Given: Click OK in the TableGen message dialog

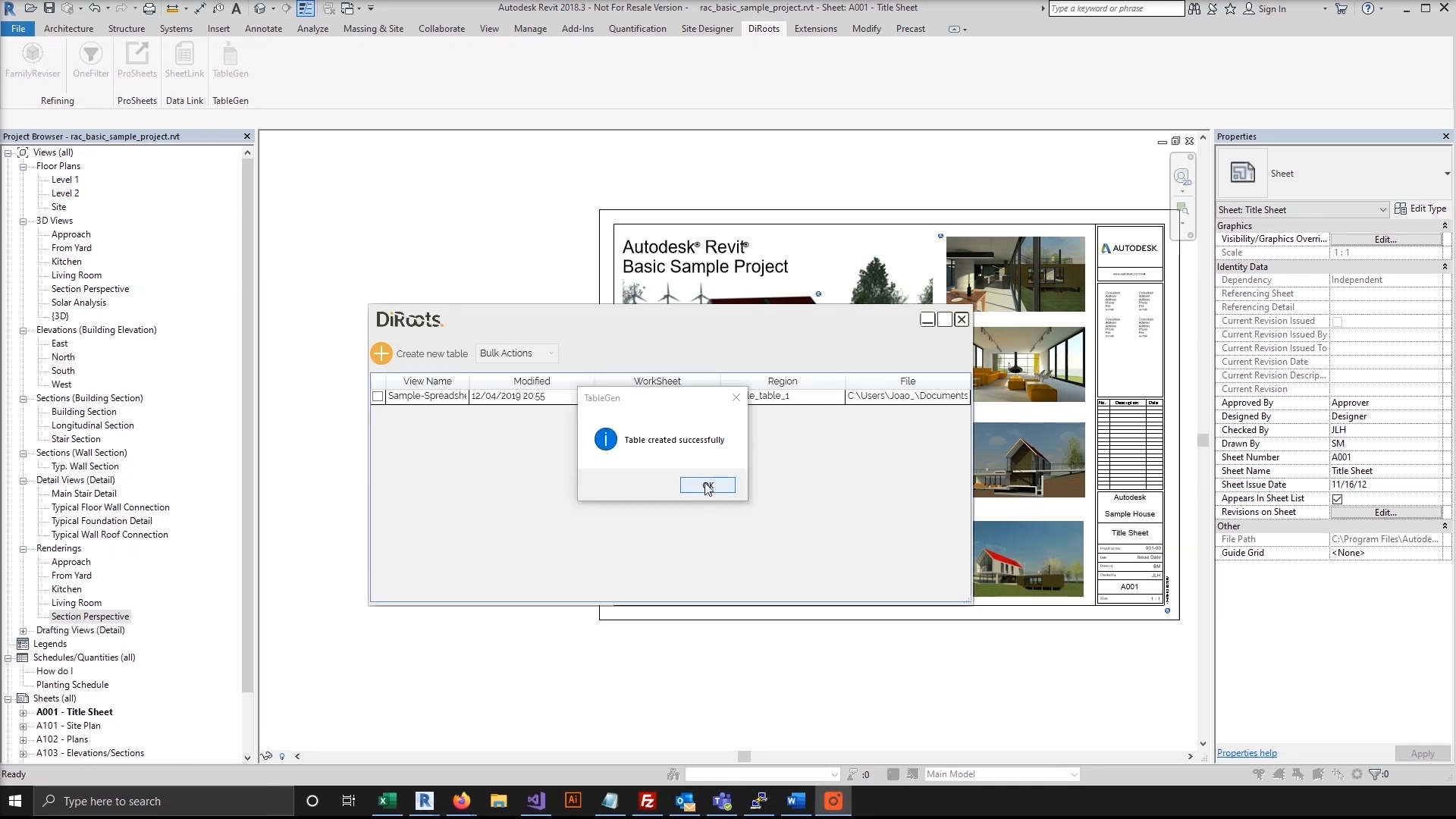Looking at the screenshot, I should click(707, 485).
